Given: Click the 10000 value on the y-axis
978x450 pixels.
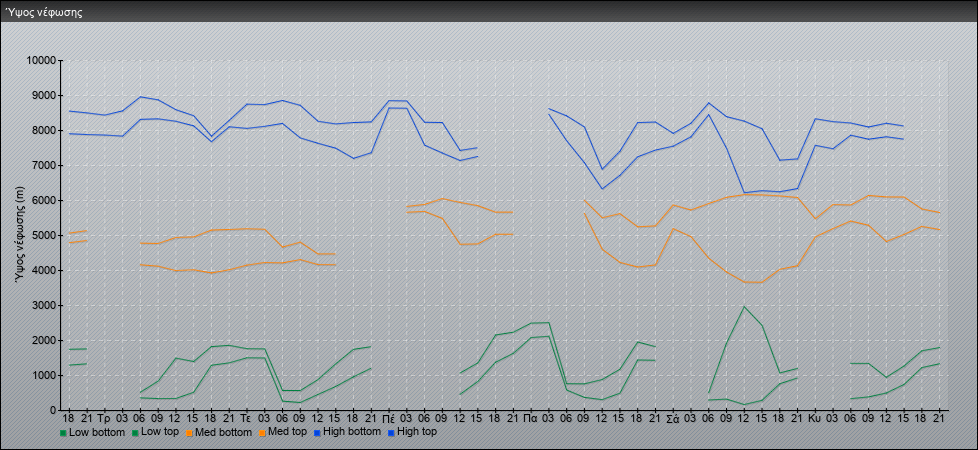Looking at the screenshot, I should [42, 61].
